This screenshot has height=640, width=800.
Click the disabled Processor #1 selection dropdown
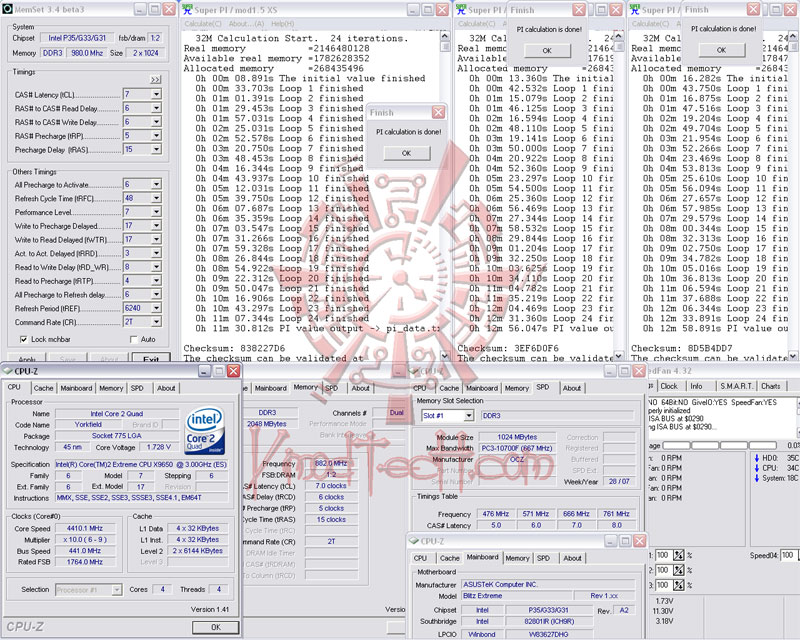pos(88,590)
